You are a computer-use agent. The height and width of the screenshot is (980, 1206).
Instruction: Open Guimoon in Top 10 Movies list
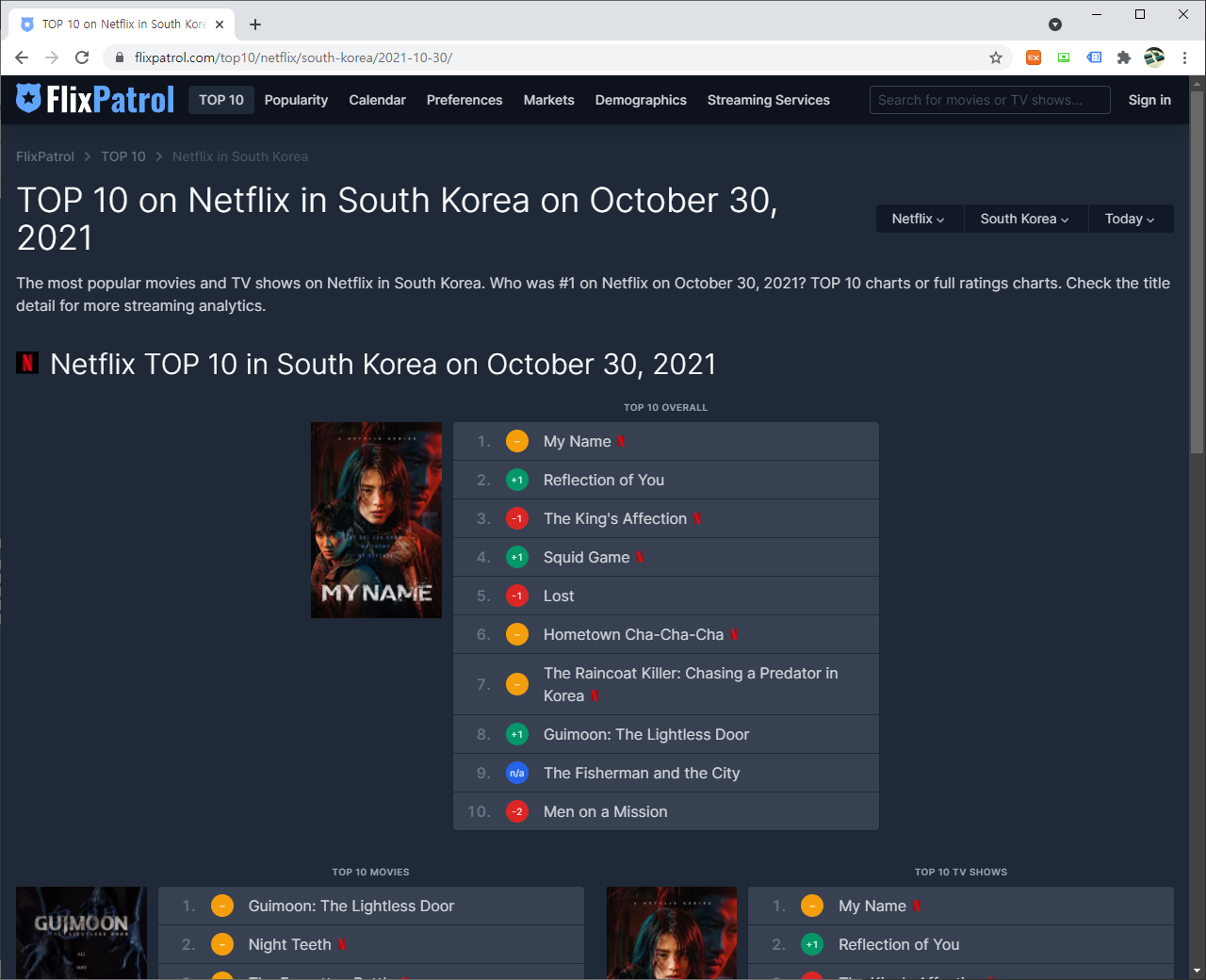[350, 906]
